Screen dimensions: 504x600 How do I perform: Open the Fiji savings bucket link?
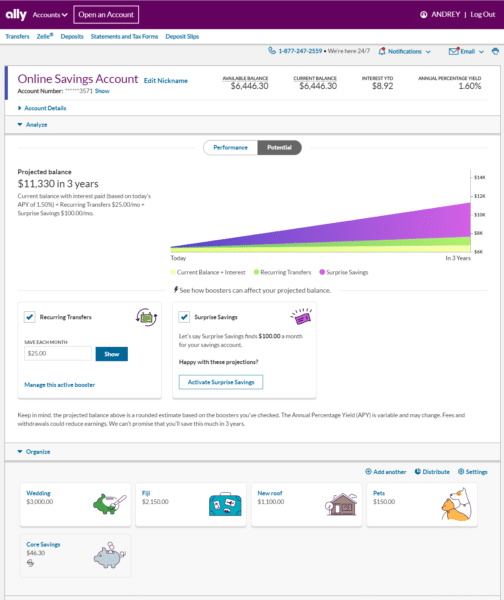point(146,493)
